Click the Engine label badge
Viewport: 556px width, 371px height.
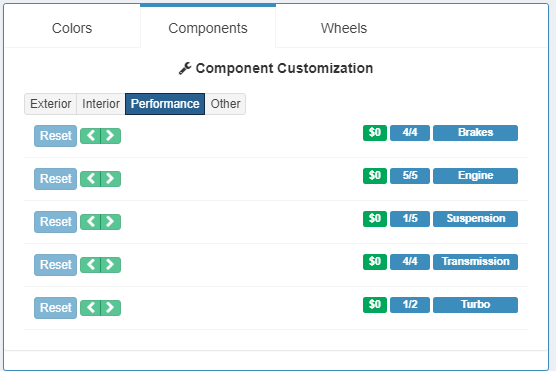point(475,176)
